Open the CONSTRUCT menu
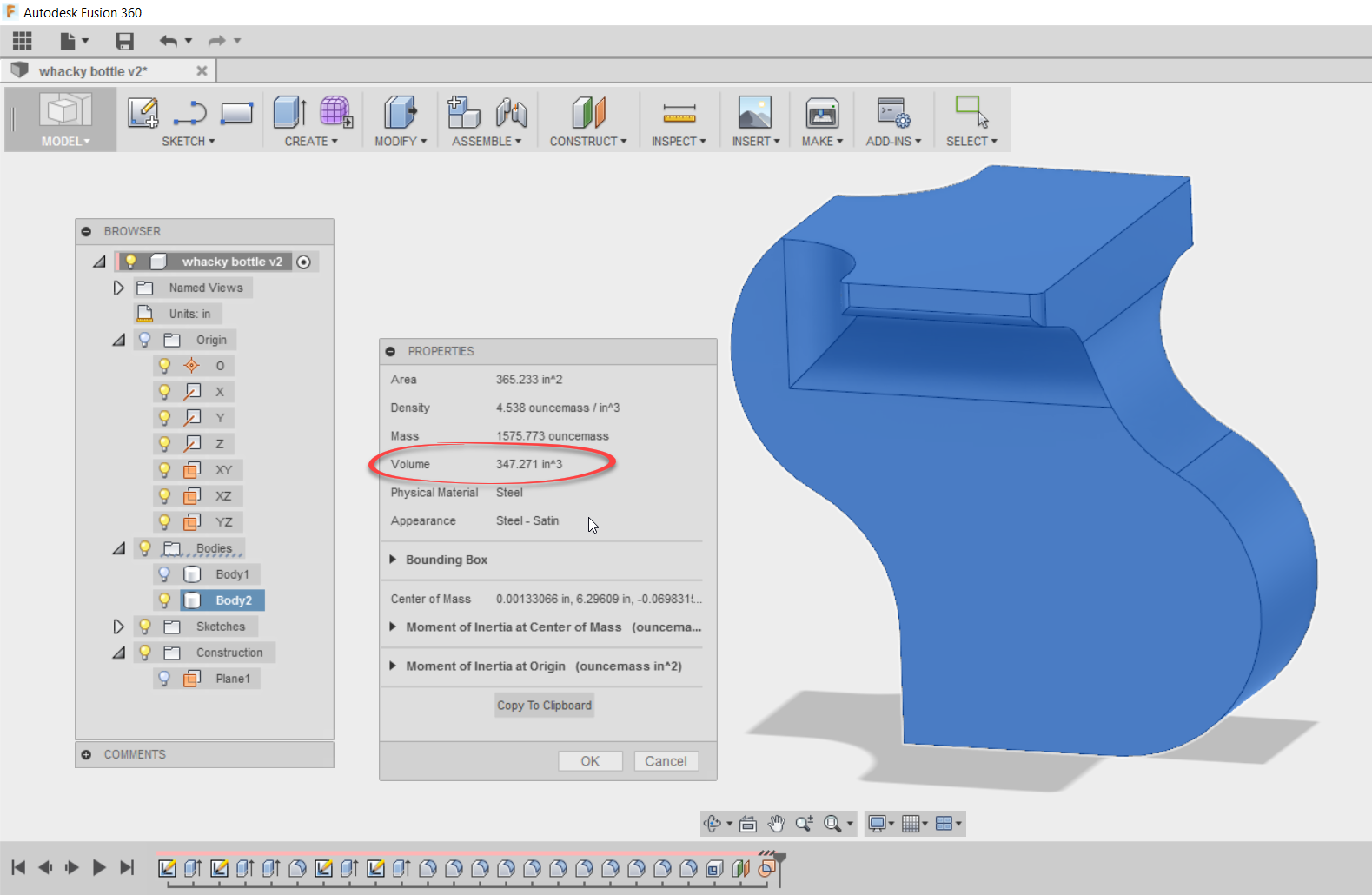The width and height of the screenshot is (1372, 895). [x=588, y=141]
